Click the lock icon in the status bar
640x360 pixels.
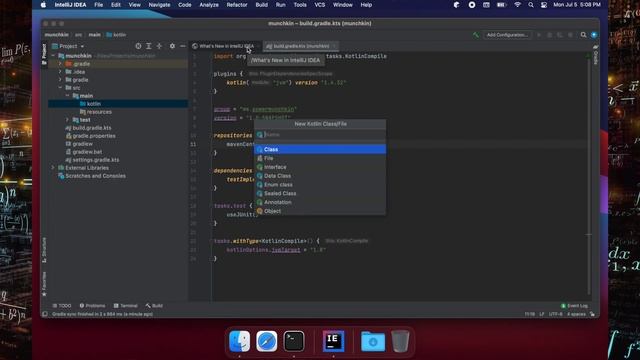point(592,314)
